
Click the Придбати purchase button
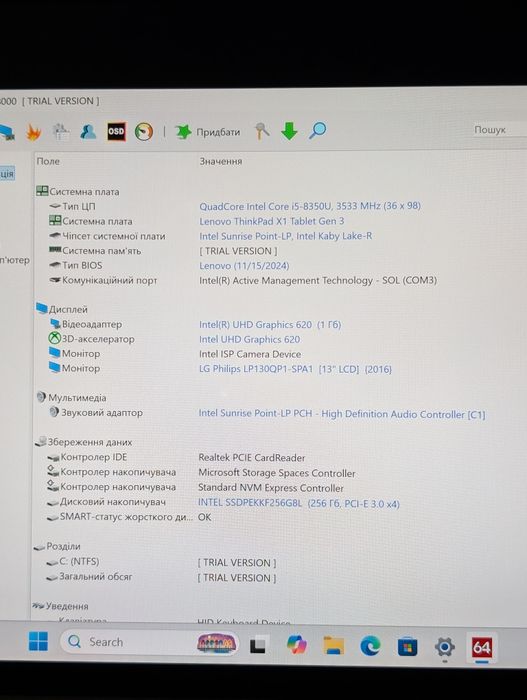coord(208,132)
